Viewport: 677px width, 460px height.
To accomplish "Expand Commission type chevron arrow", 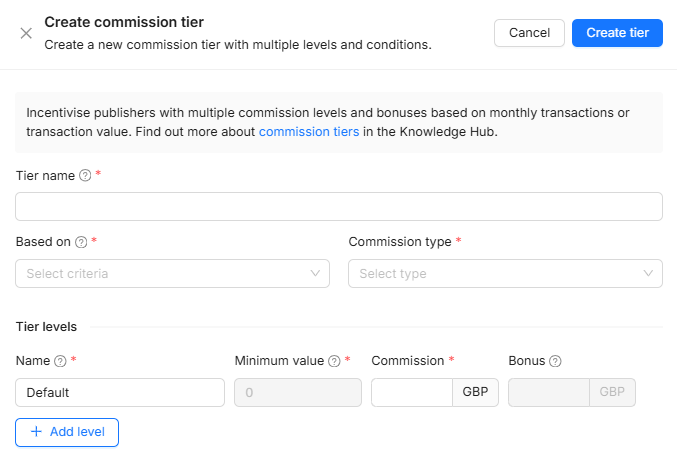I will (649, 273).
